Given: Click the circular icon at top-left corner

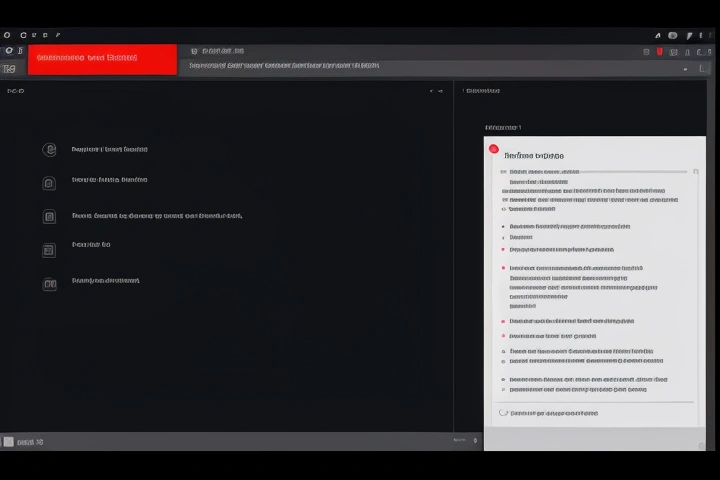Looking at the screenshot, I should (x=7, y=35).
